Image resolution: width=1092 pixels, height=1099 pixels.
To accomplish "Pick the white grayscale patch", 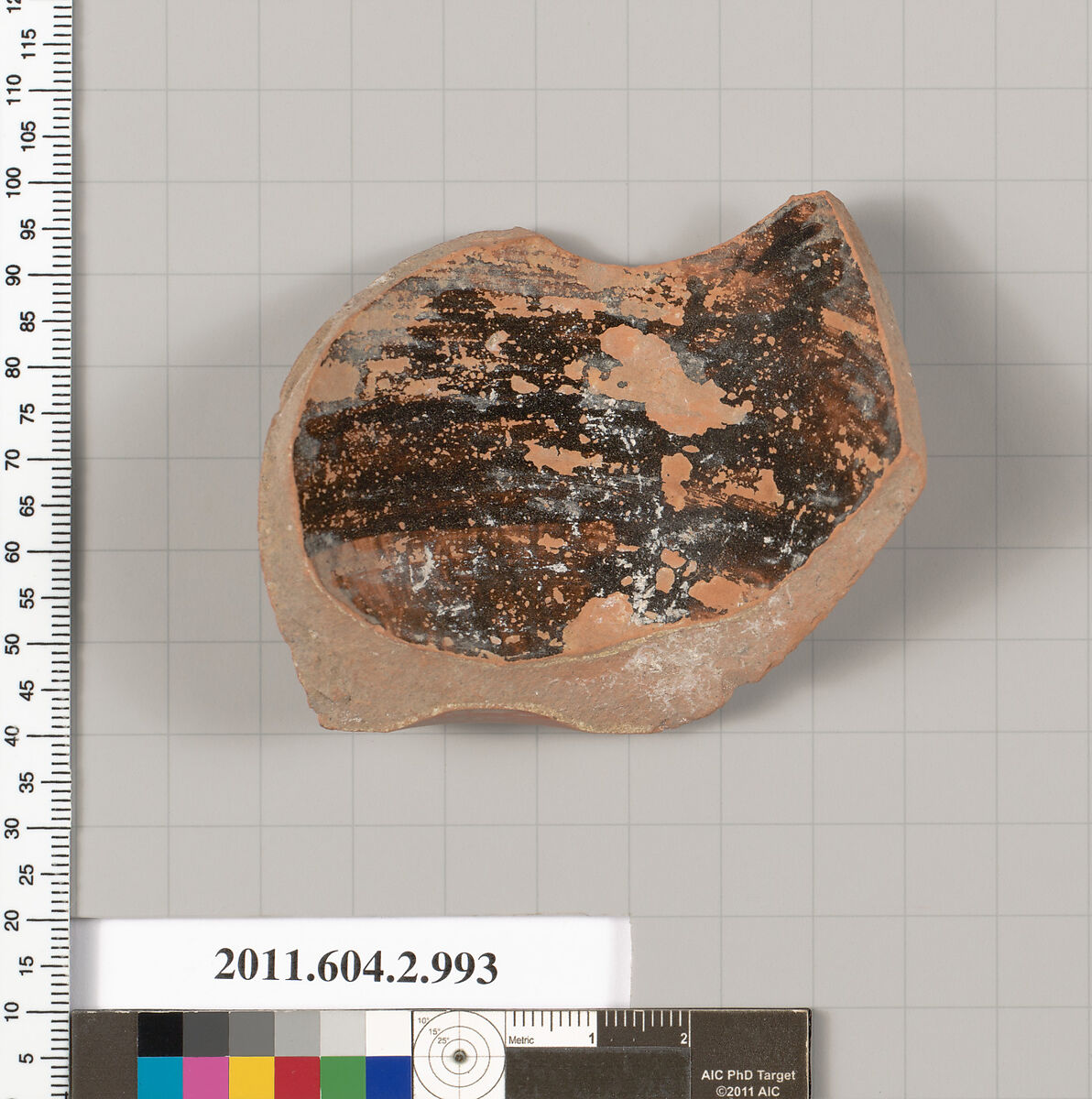I will (x=388, y=1034).
